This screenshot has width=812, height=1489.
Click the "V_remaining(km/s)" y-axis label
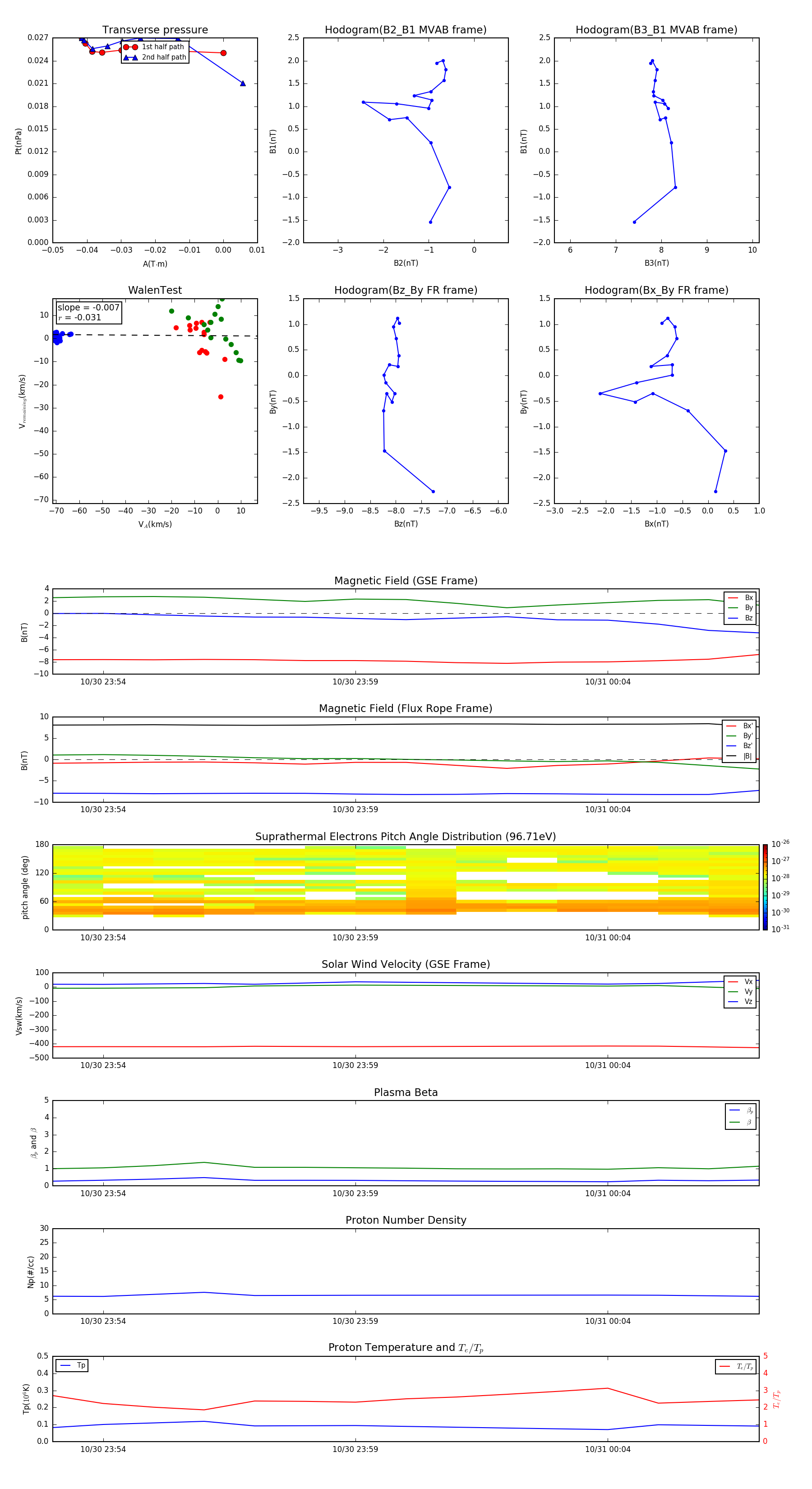pyautogui.click(x=22, y=401)
